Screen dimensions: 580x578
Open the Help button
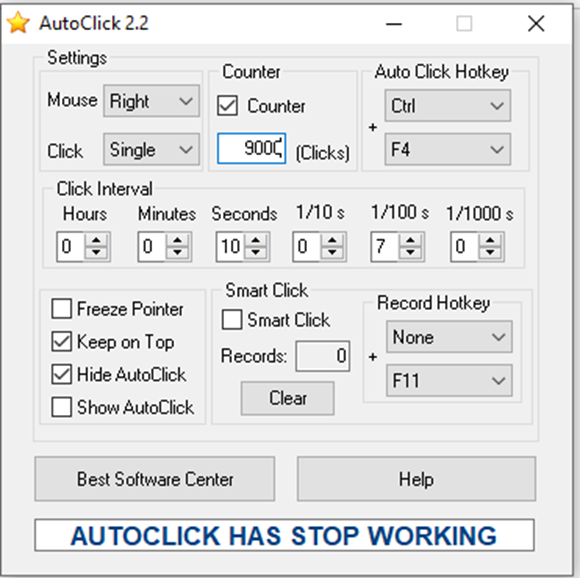tap(417, 479)
